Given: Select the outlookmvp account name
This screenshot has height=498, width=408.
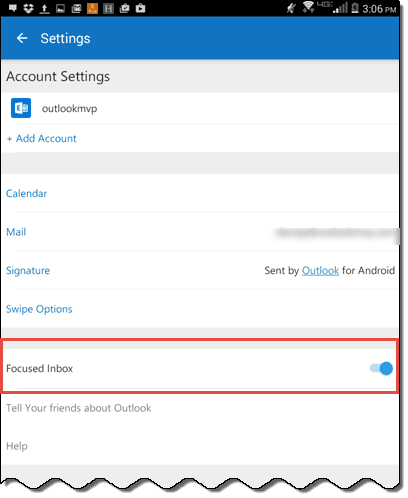Looking at the screenshot, I should [69, 109].
